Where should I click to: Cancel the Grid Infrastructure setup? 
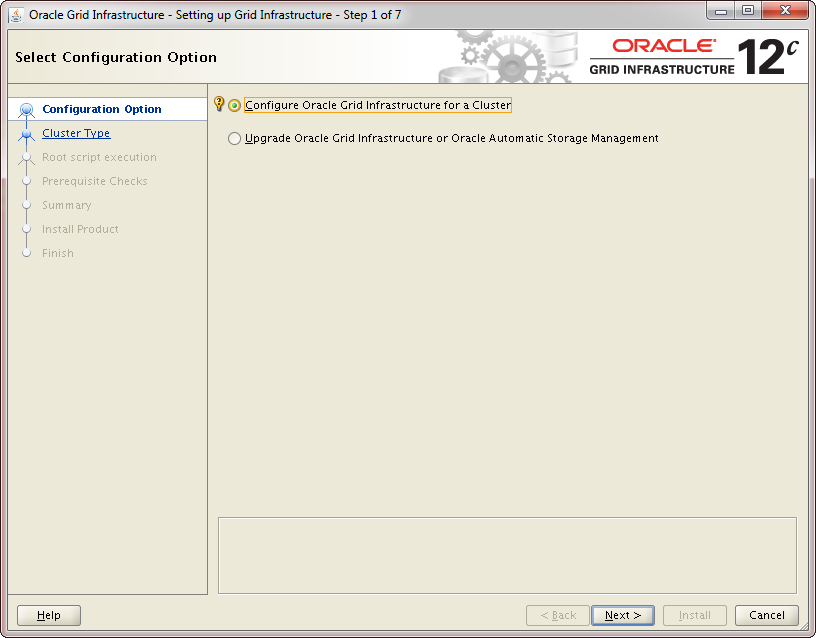[x=766, y=615]
